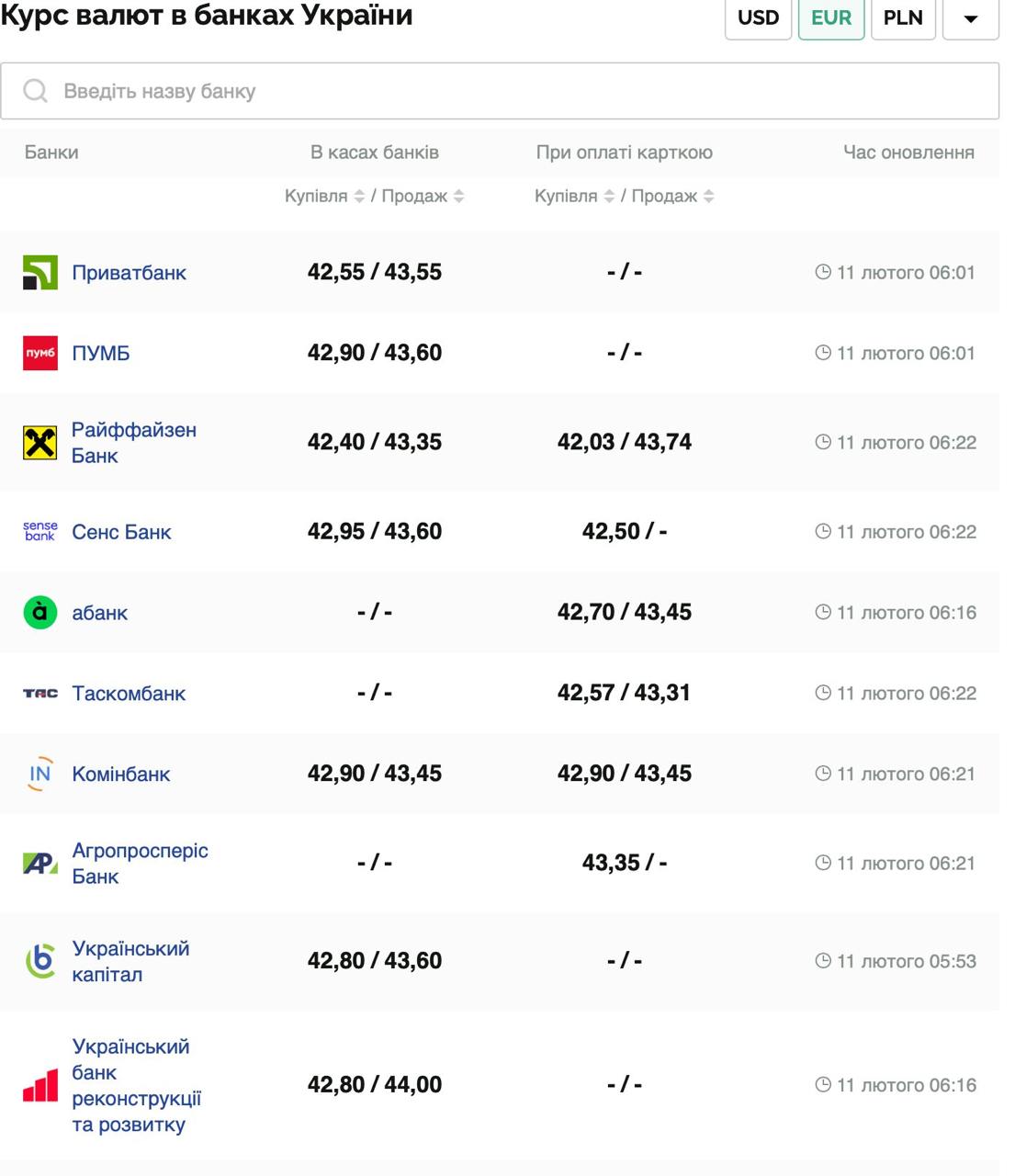Viewport: 1015px width, 1176px height.
Task: Select the EUR currency tab
Action: click(x=830, y=18)
